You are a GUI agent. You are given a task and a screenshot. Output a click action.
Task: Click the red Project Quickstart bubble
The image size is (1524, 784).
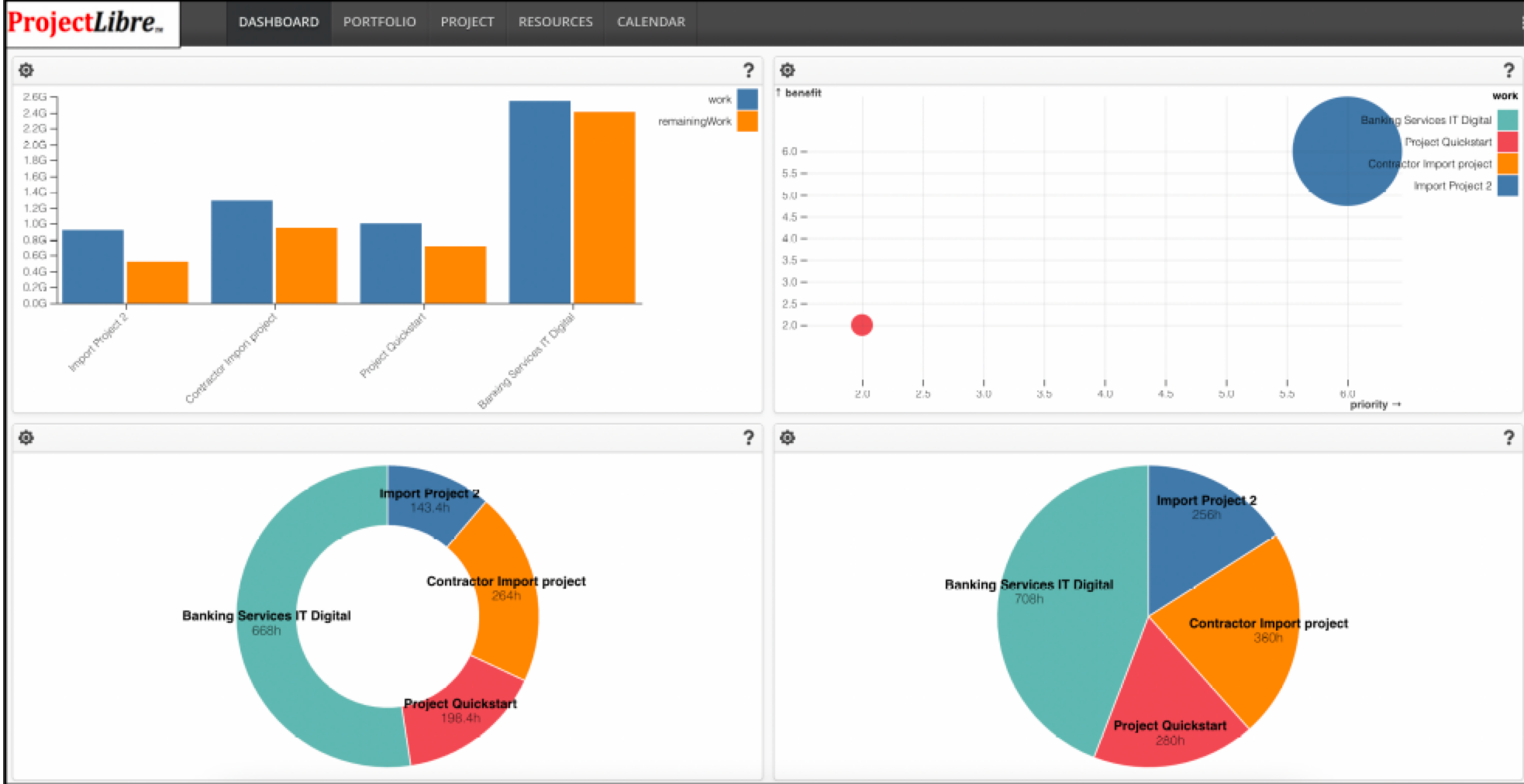[861, 325]
